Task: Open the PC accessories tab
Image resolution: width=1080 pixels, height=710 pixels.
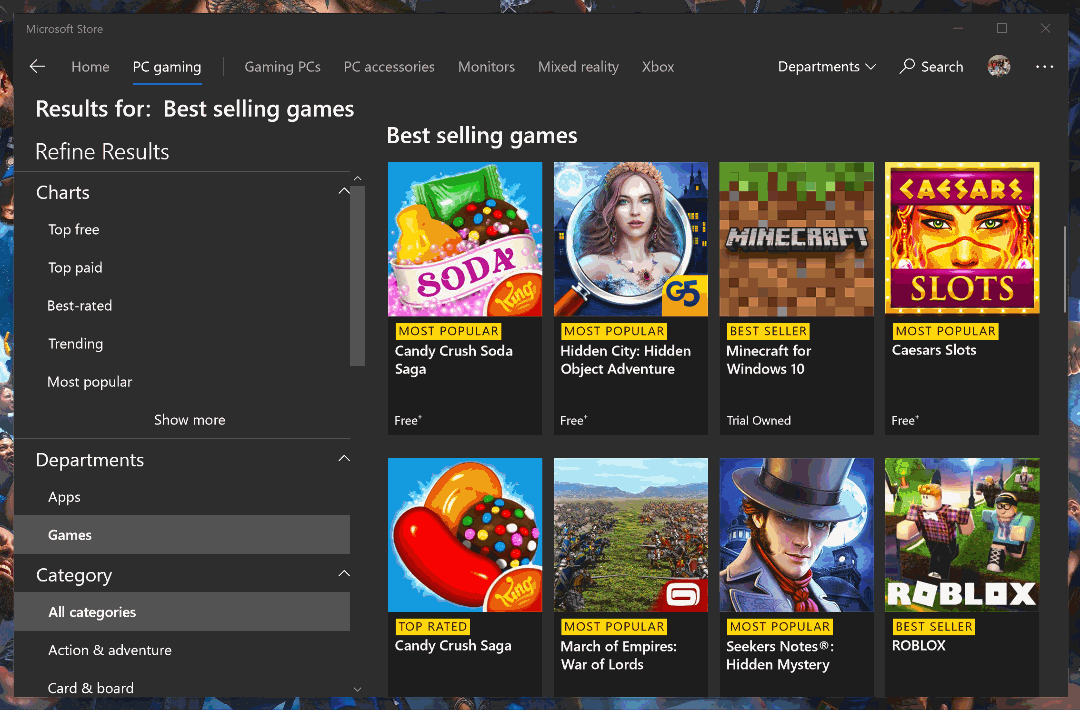Action: coord(389,67)
